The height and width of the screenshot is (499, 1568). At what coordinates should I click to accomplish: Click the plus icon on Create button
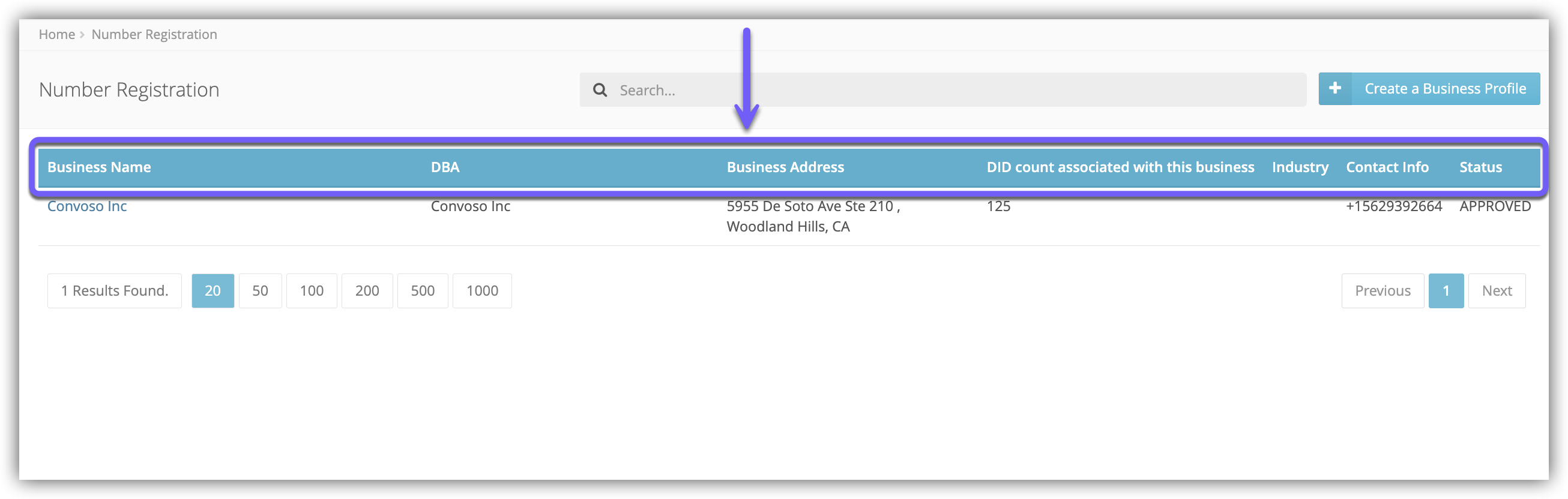[1335, 89]
